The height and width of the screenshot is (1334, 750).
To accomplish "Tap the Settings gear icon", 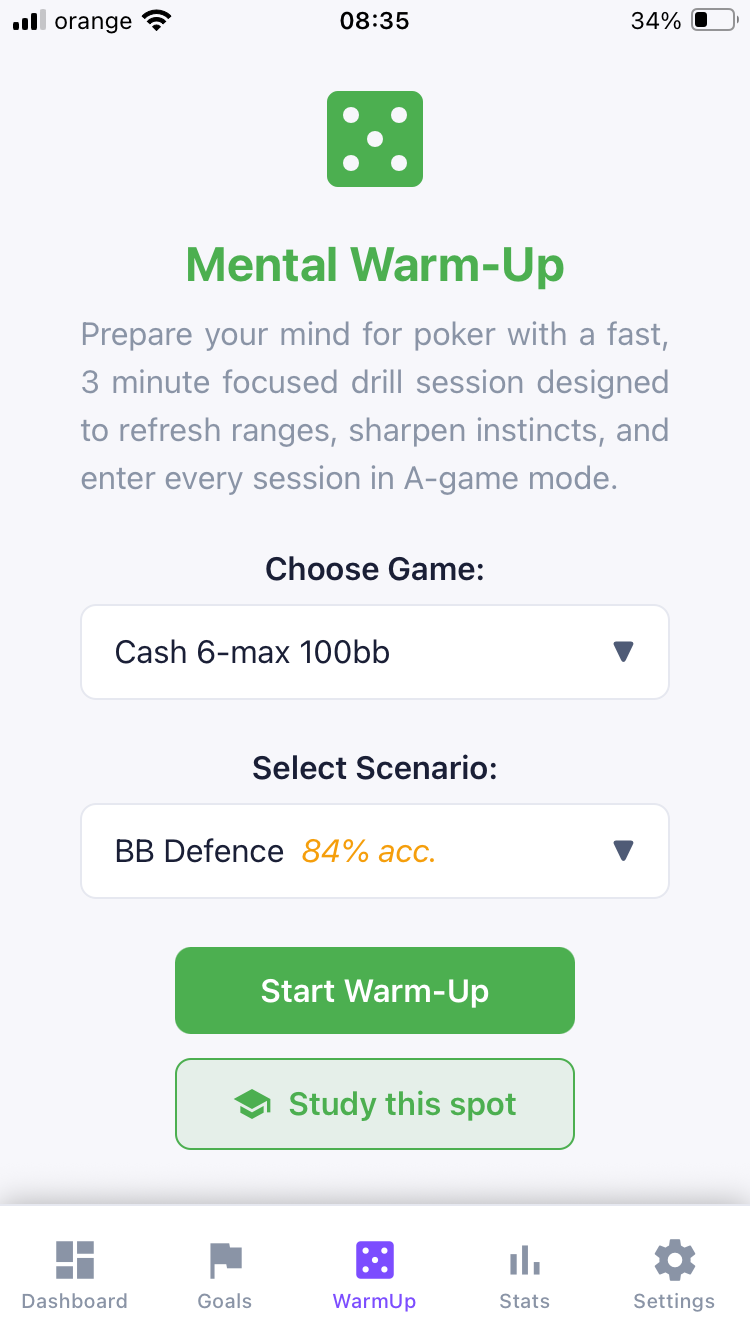I will [674, 1260].
